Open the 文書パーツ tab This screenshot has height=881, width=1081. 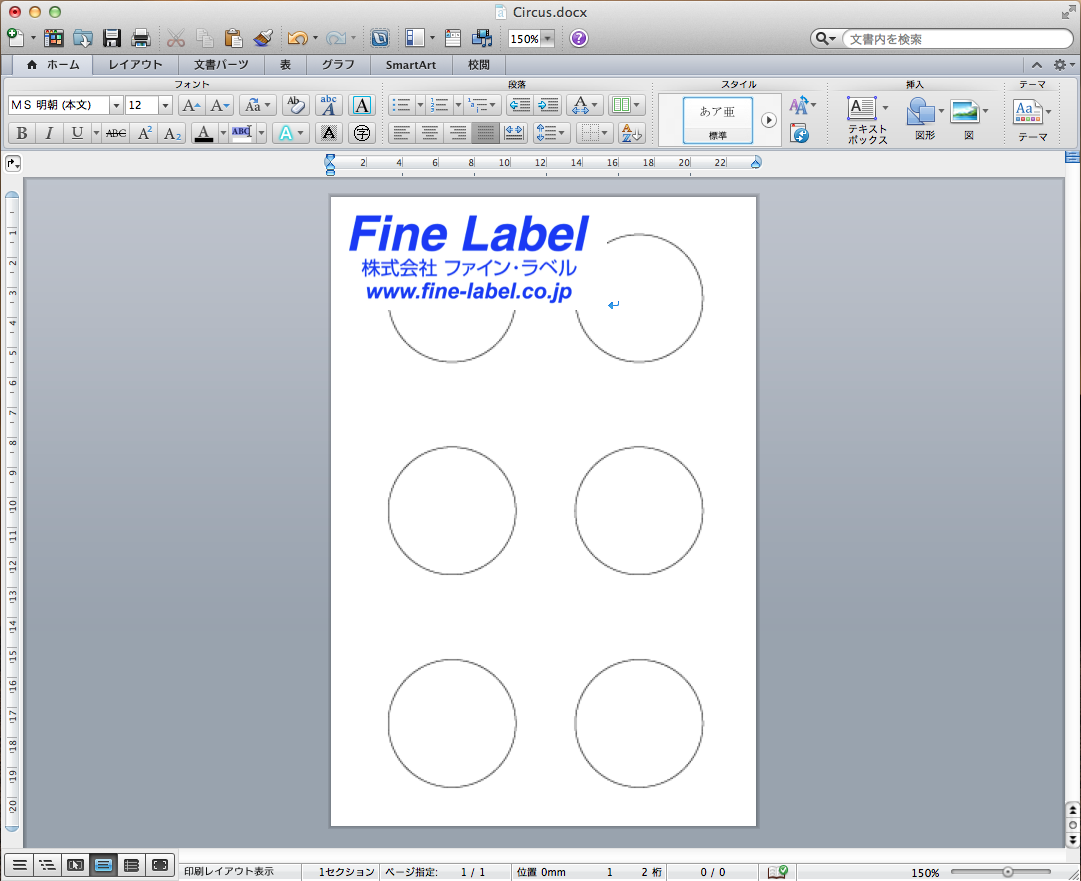coord(221,65)
